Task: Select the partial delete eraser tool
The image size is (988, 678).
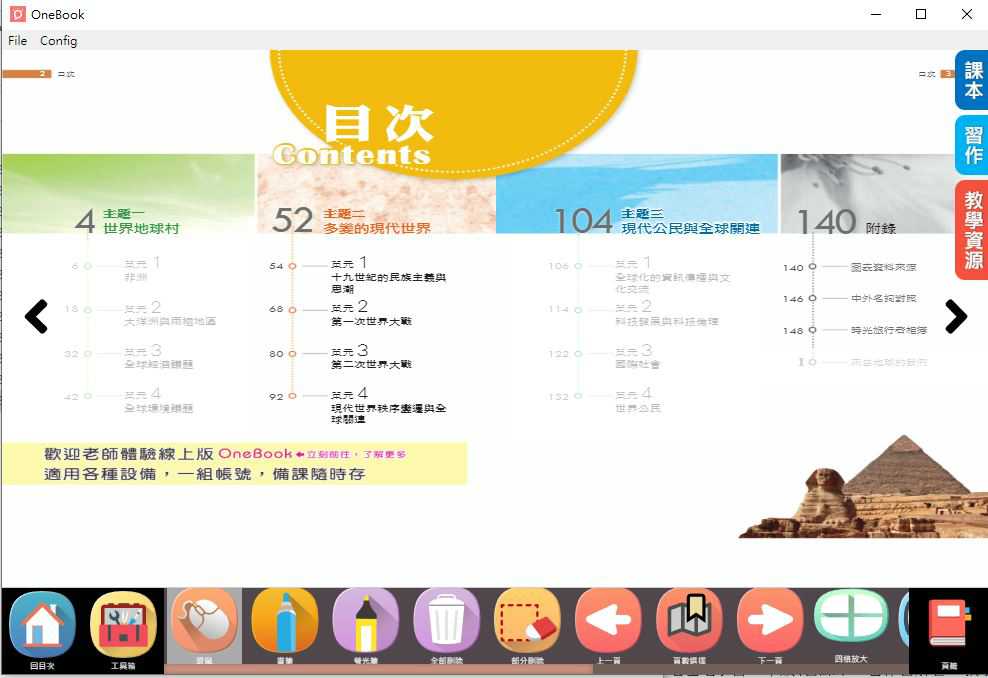Action: click(527, 621)
